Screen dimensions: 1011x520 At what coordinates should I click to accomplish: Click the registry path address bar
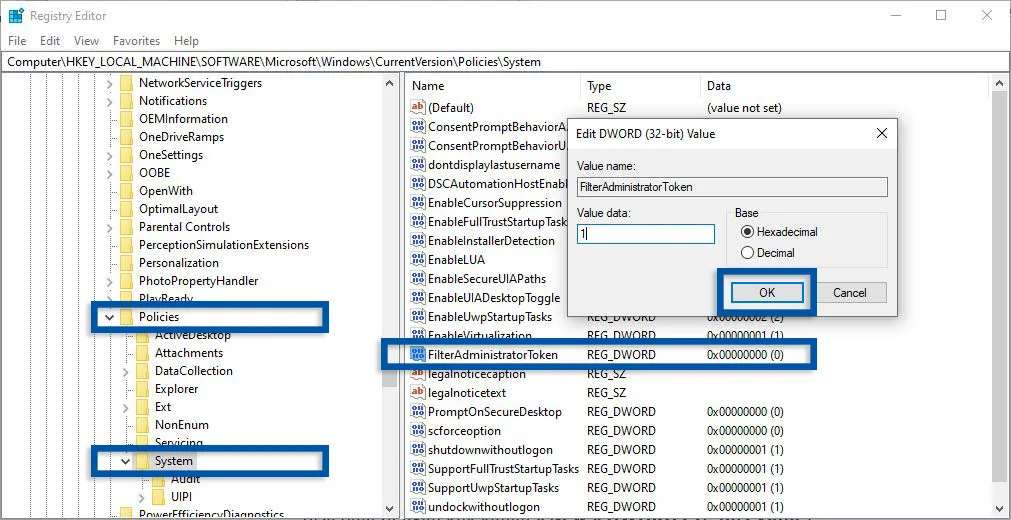(x=506, y=62)
